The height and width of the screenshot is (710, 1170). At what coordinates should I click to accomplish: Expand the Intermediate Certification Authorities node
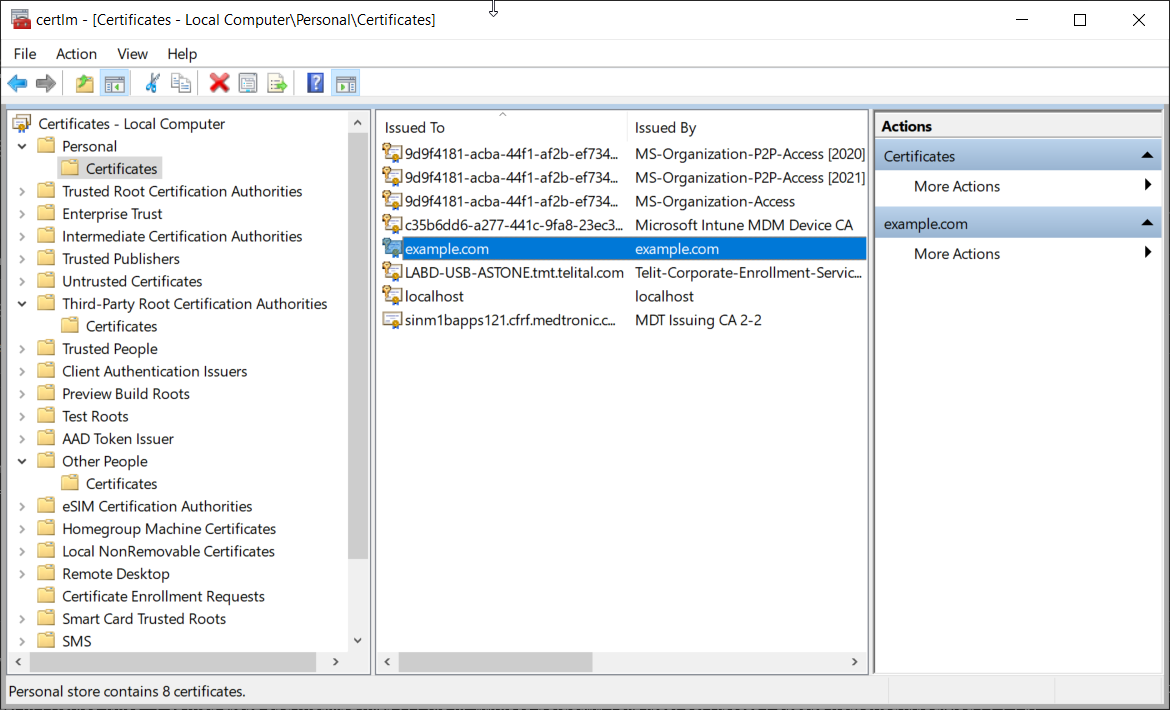tap(21, 235)
